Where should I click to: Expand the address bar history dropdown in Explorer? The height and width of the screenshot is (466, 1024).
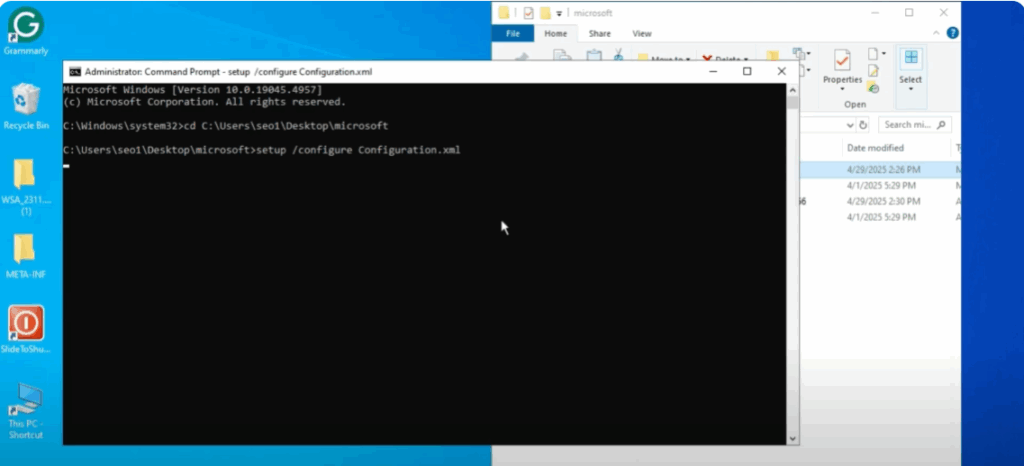coord(850,125)
